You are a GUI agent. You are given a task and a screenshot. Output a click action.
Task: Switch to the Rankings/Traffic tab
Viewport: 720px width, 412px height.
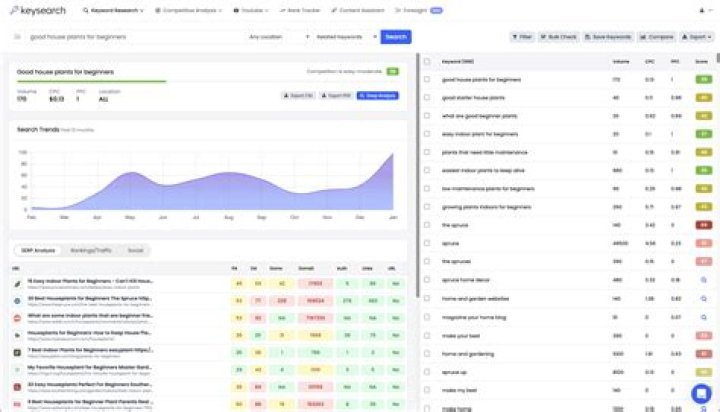91,250
